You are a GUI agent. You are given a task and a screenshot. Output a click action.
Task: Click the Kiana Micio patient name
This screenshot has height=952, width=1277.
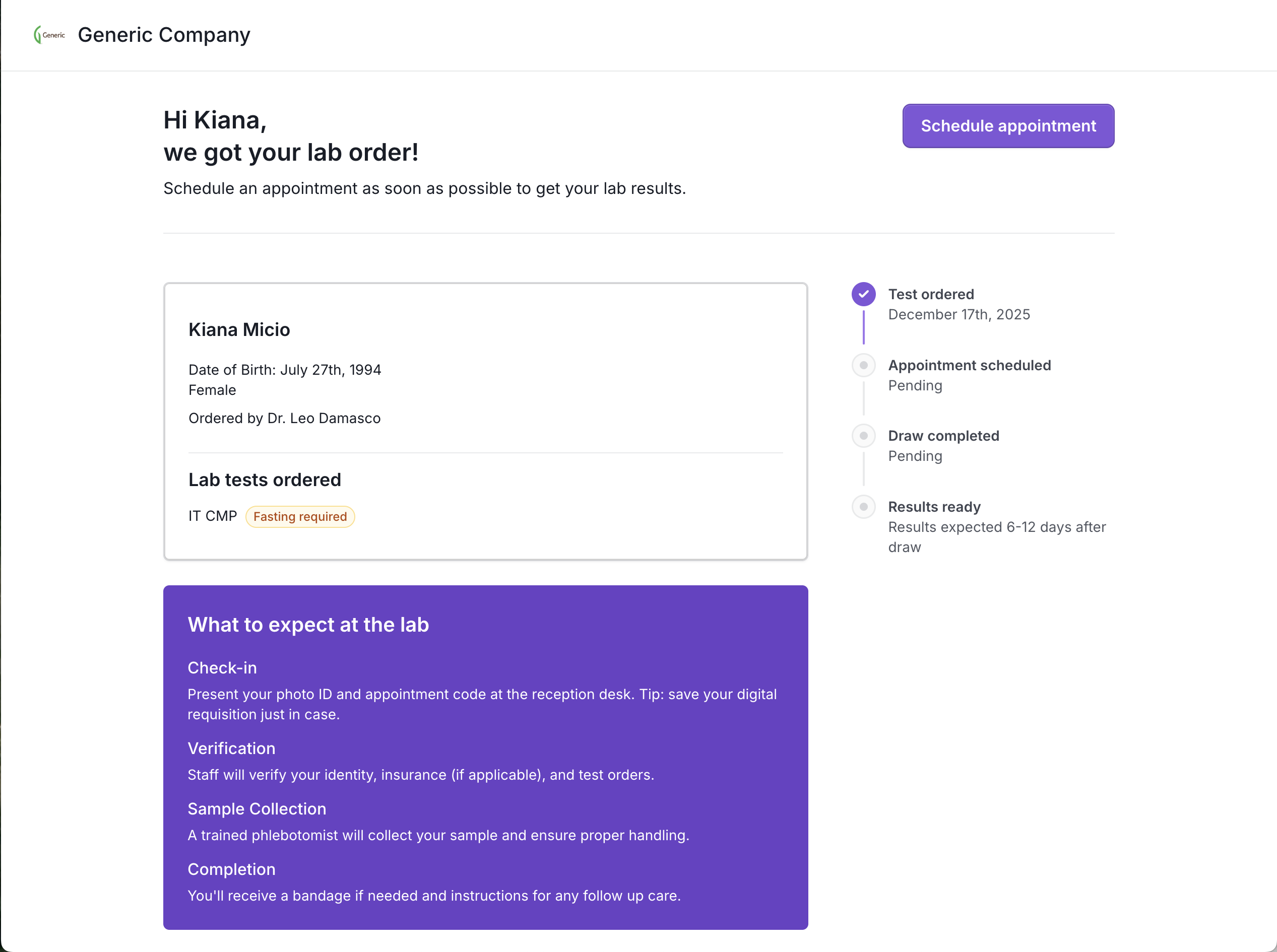239,329
